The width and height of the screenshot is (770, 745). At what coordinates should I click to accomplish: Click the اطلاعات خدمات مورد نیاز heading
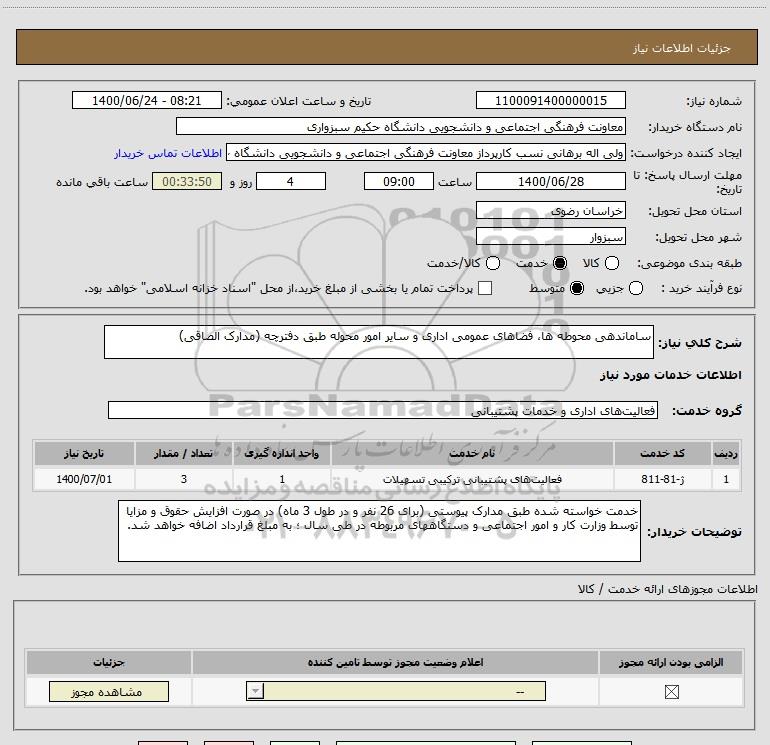pos(670,375)
